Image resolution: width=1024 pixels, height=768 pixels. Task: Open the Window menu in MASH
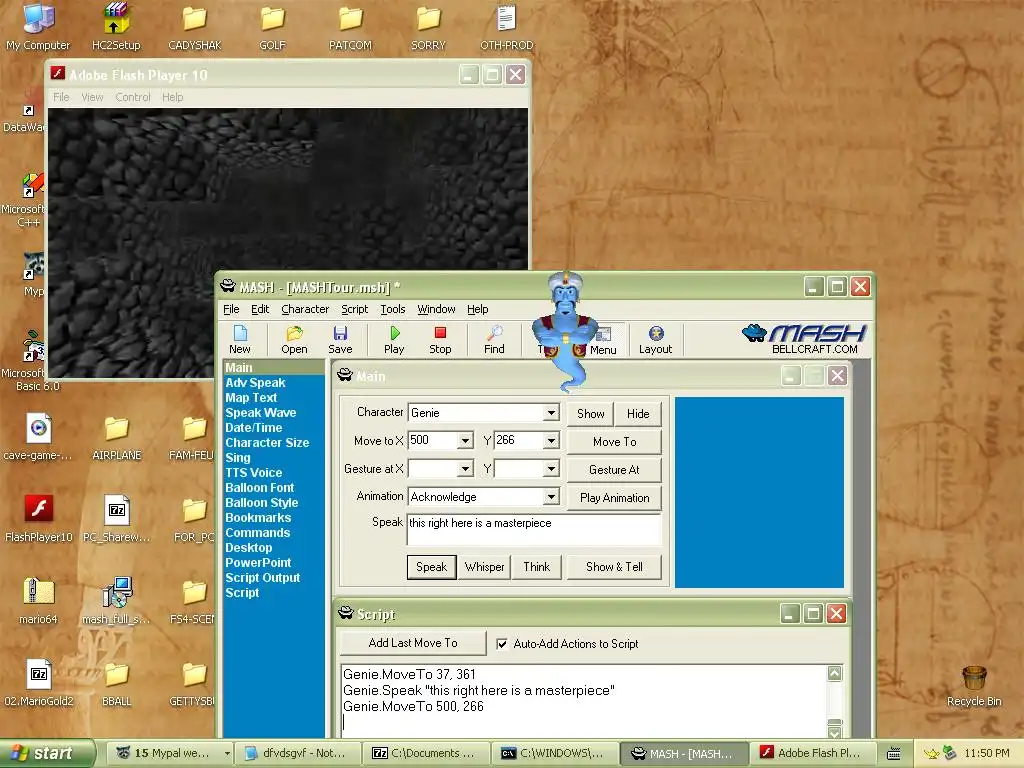click(x=436, y=309)
